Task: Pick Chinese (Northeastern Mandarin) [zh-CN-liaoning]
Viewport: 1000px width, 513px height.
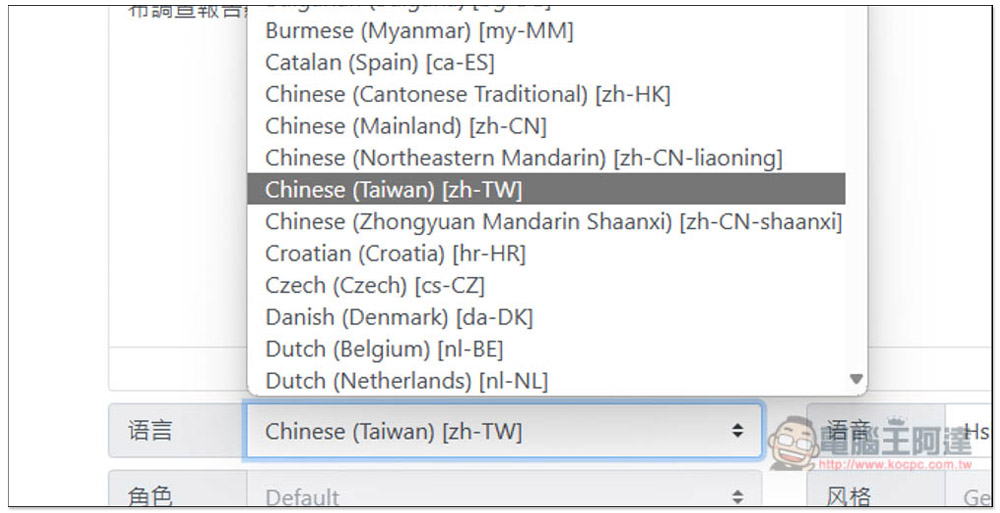Action: [546, 158]
